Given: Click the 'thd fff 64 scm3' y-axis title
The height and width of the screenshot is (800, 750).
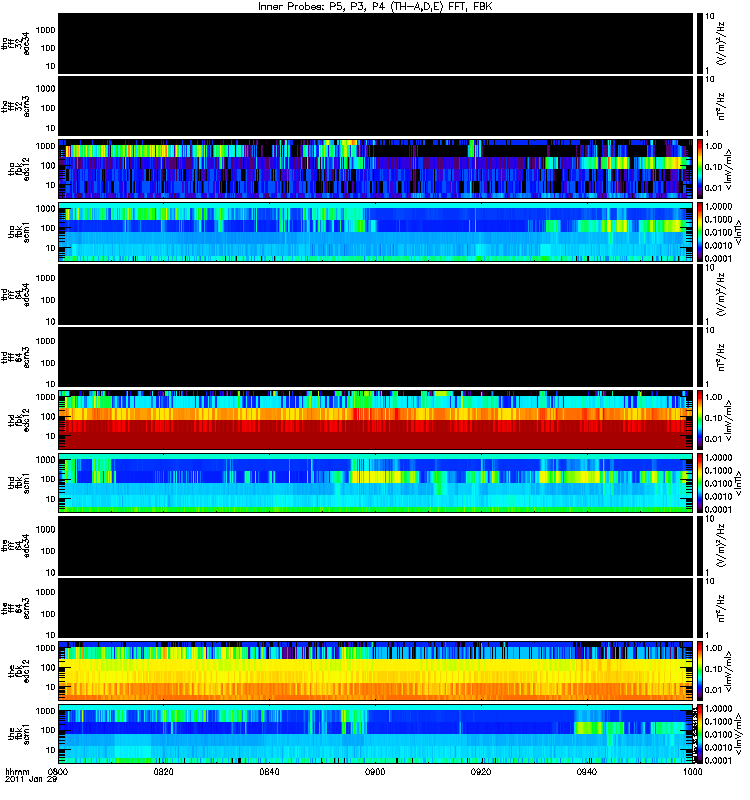Looking at the screenshot, I should (x=16, y=358).
